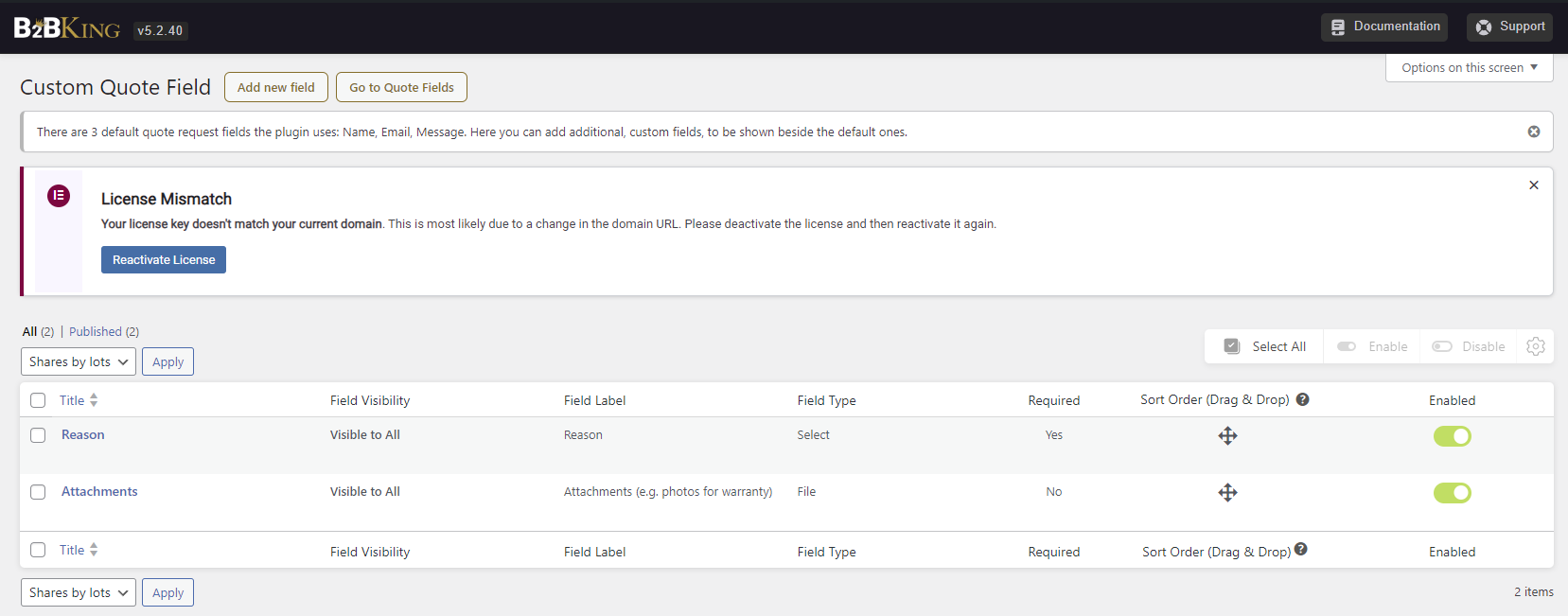
Task: Check the footer select-all checkbox
Action: click(38, 550)
